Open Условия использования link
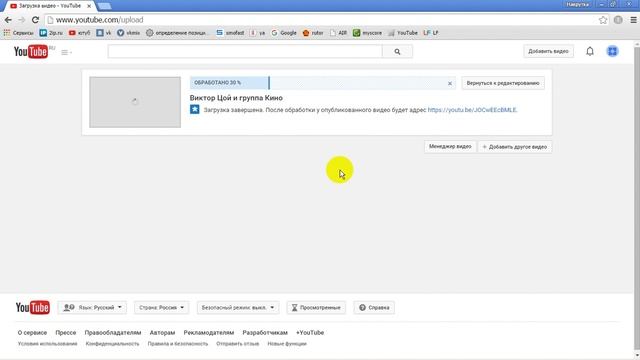Viewport: 640px width, 360px height. point(47,344)
